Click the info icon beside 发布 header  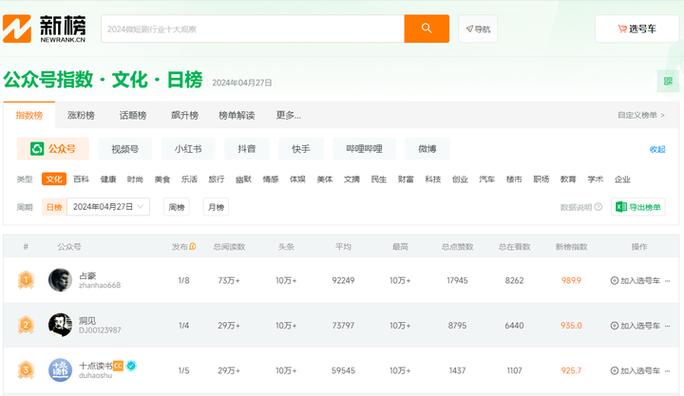[192, 246]
